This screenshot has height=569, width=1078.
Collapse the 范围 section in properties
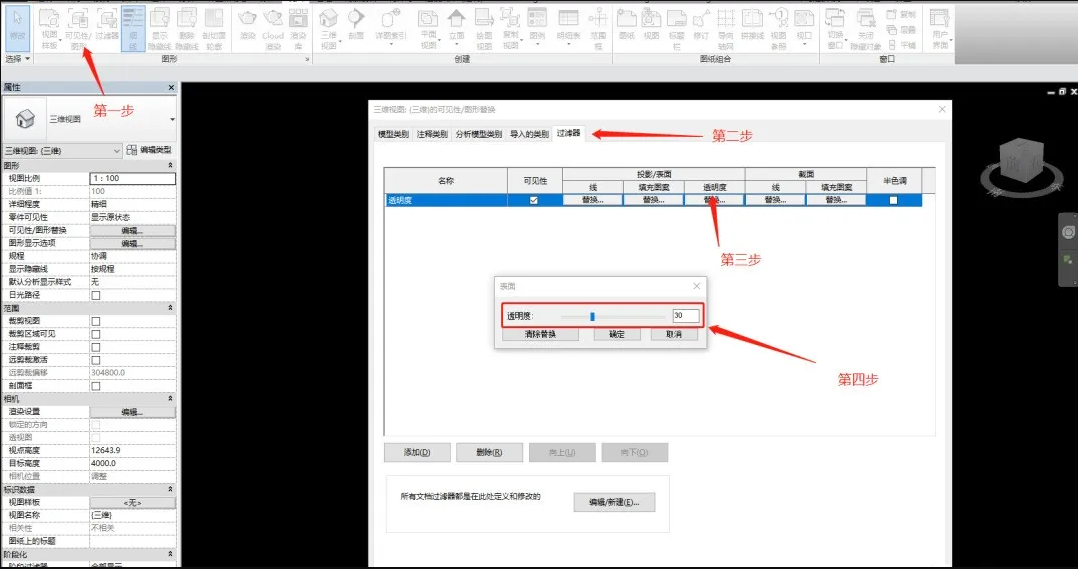click(x=169, y=308)
